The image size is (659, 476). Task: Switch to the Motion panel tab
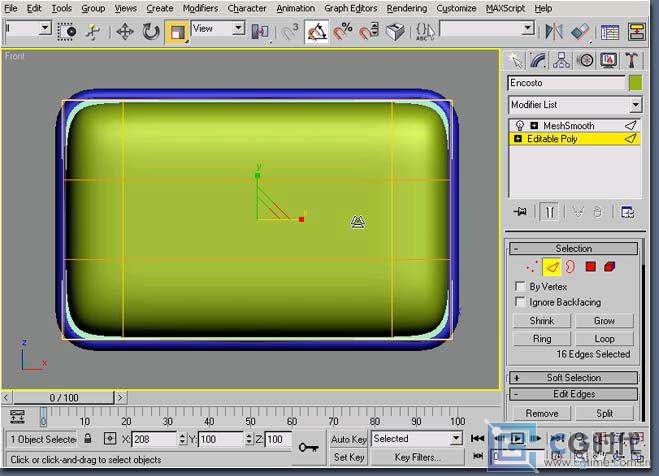(x=585, y=60)
